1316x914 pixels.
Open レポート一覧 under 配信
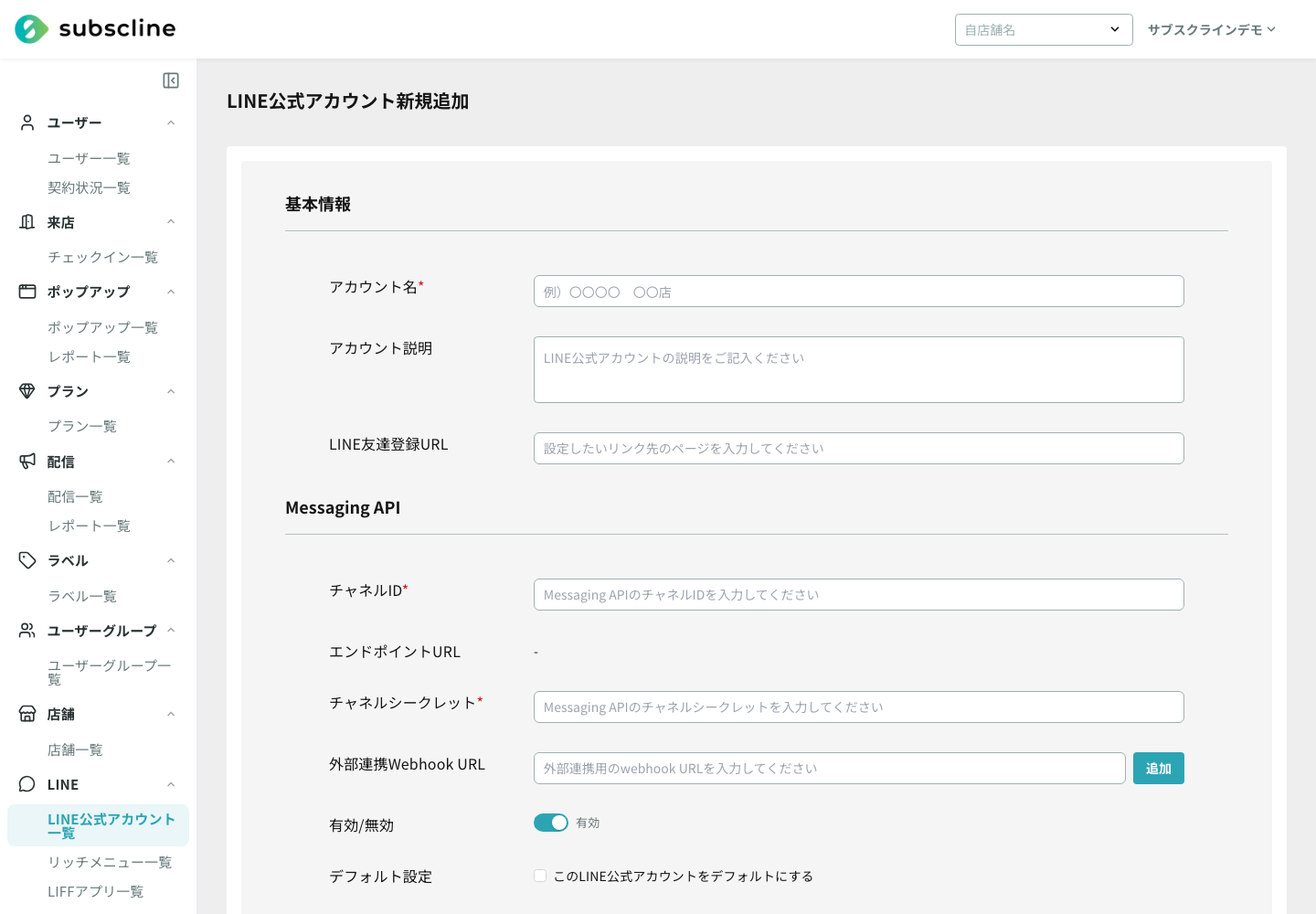[89, 526]
